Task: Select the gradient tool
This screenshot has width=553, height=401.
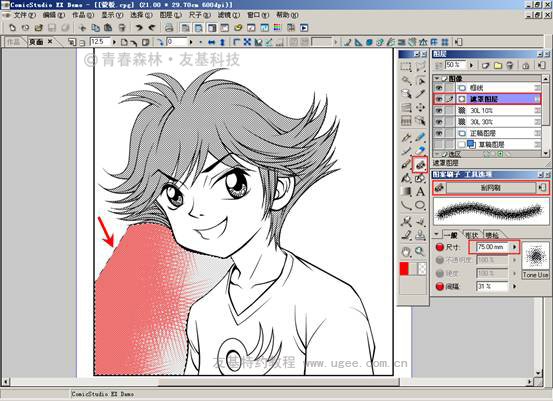Action: (x=406, y=192)
